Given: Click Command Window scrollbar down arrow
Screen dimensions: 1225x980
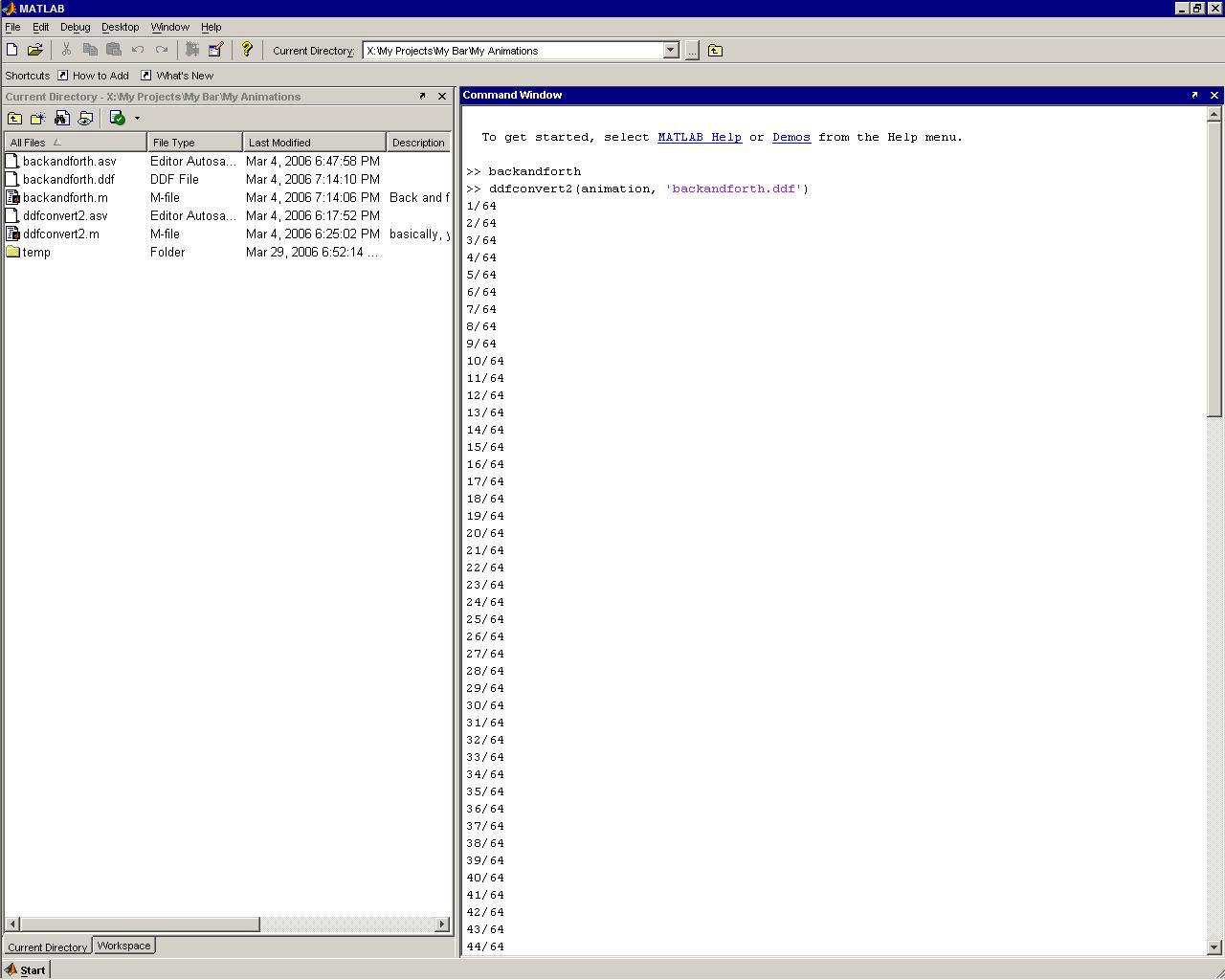Looking at the screenshot, I should 1214,947.
